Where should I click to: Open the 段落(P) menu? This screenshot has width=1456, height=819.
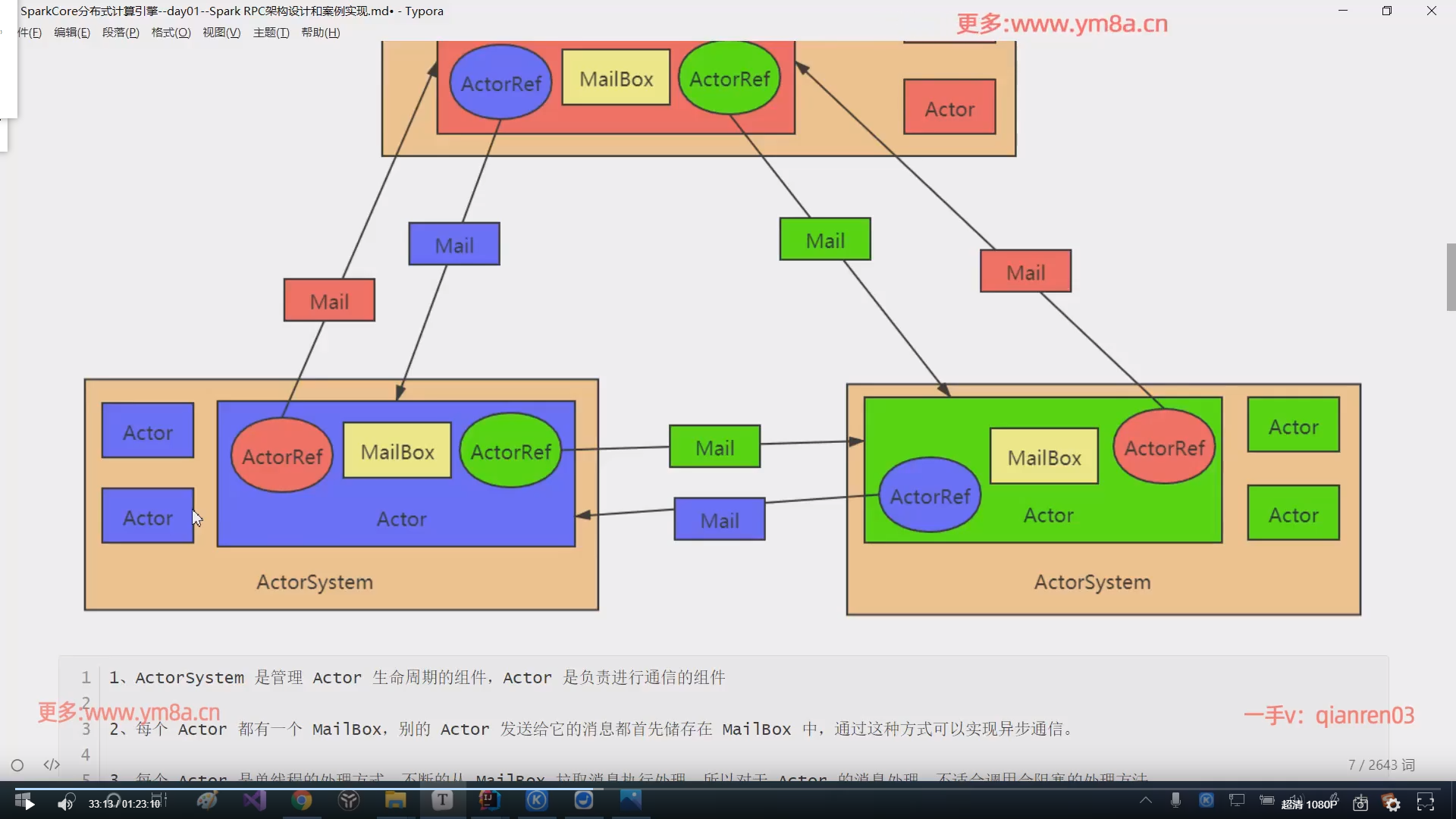pyautogui.click(x=121, y=33)
